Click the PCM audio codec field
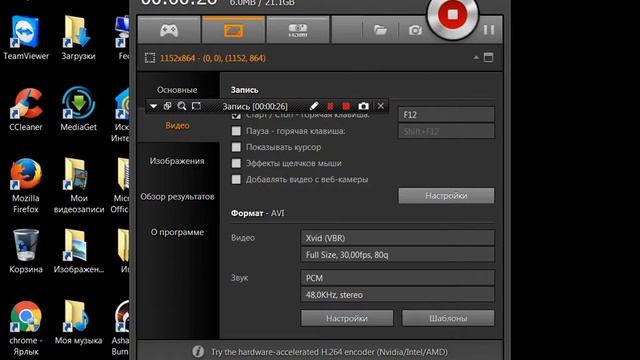Screen dimensions: 640x360 pyautogui.click(x=398, y=278)
